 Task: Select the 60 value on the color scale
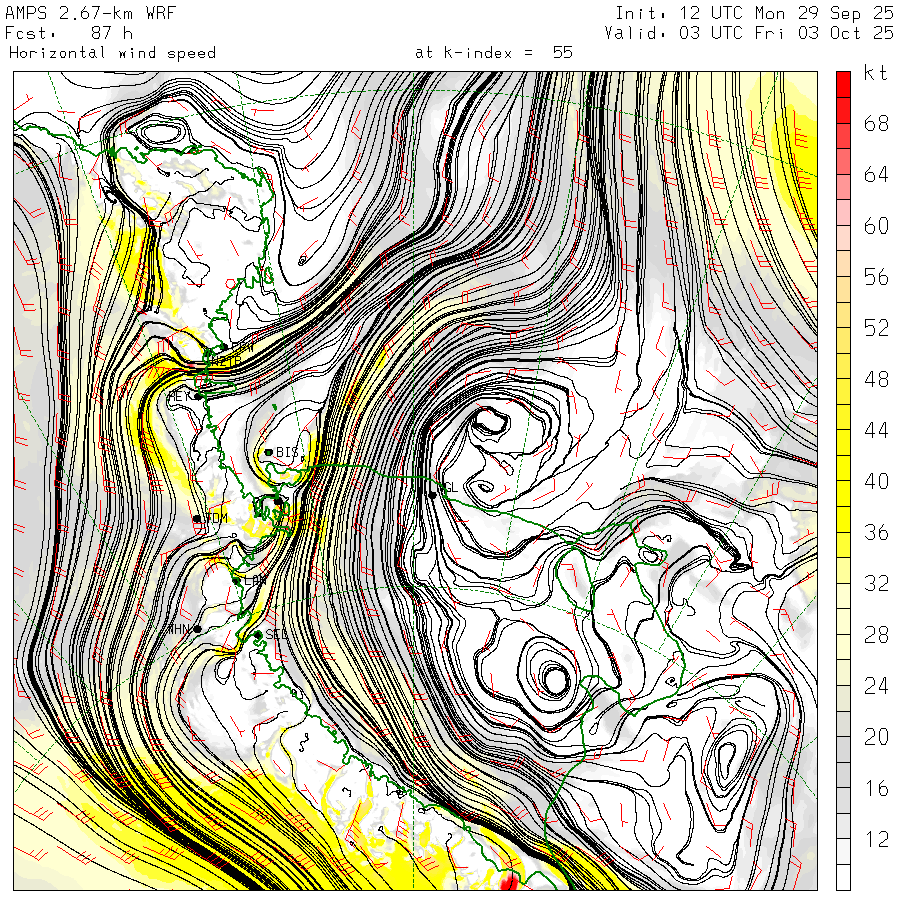coord(876,226)
